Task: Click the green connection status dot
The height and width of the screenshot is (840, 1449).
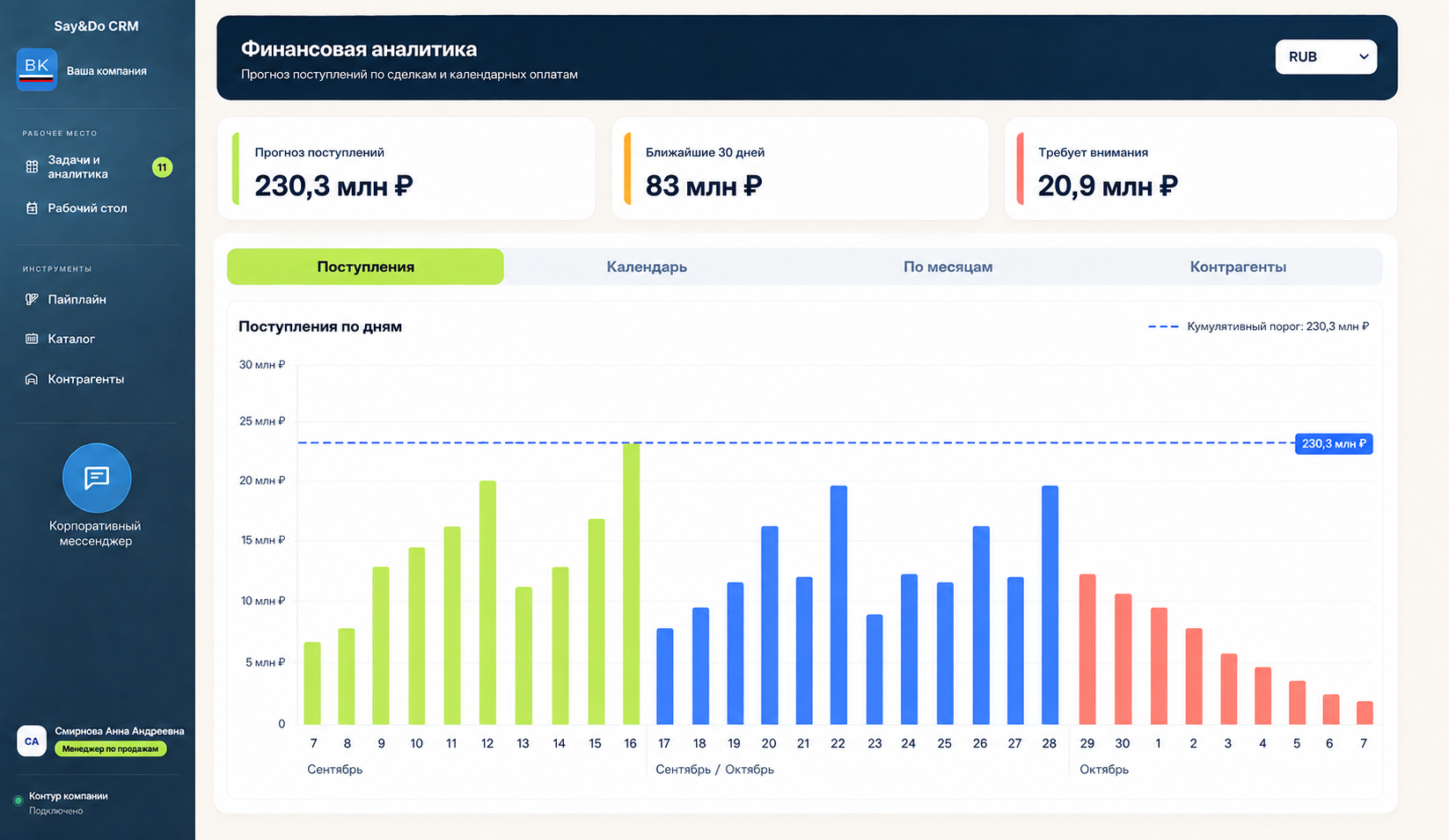Action: click(18, 800)
